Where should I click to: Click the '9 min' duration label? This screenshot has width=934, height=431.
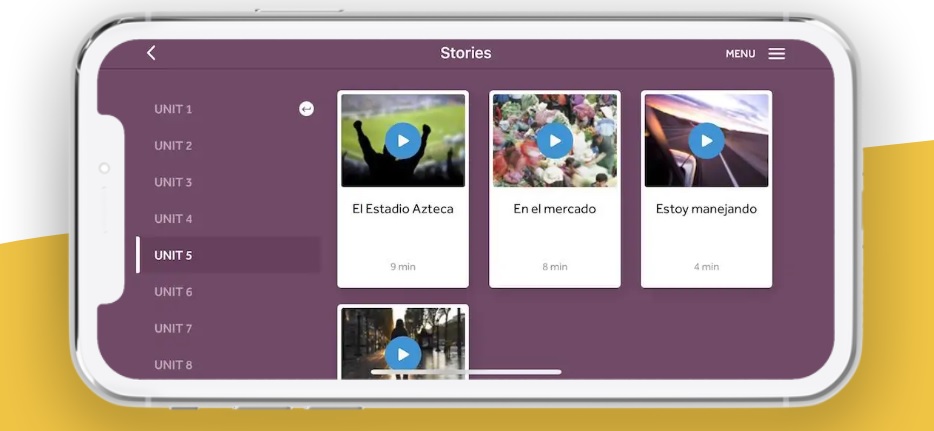pos(403,267)
